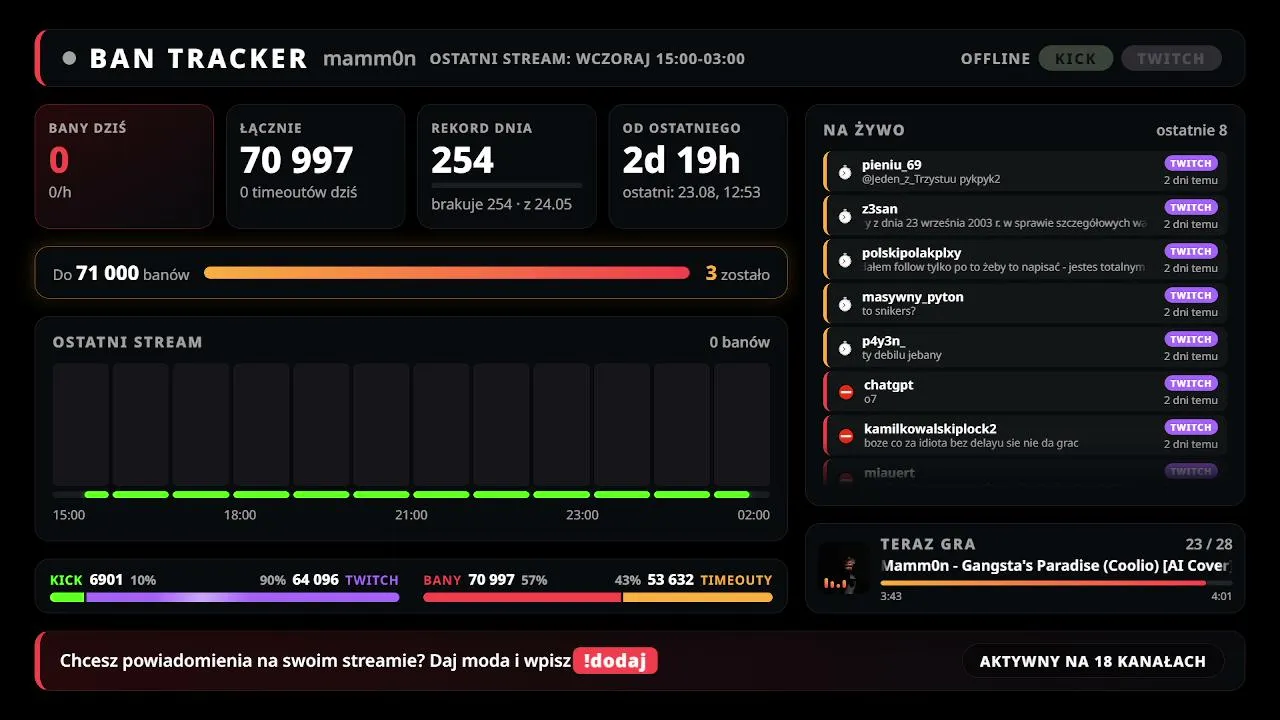Viewport: 1280px width, 720px height.
Task: Click username chatgpt in live feed
Action: point(889,385)
